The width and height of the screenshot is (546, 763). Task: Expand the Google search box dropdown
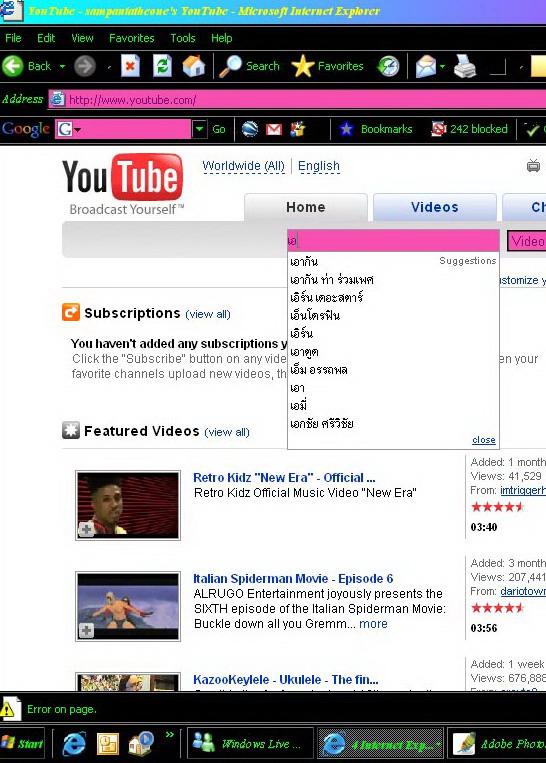click(199, 129)
